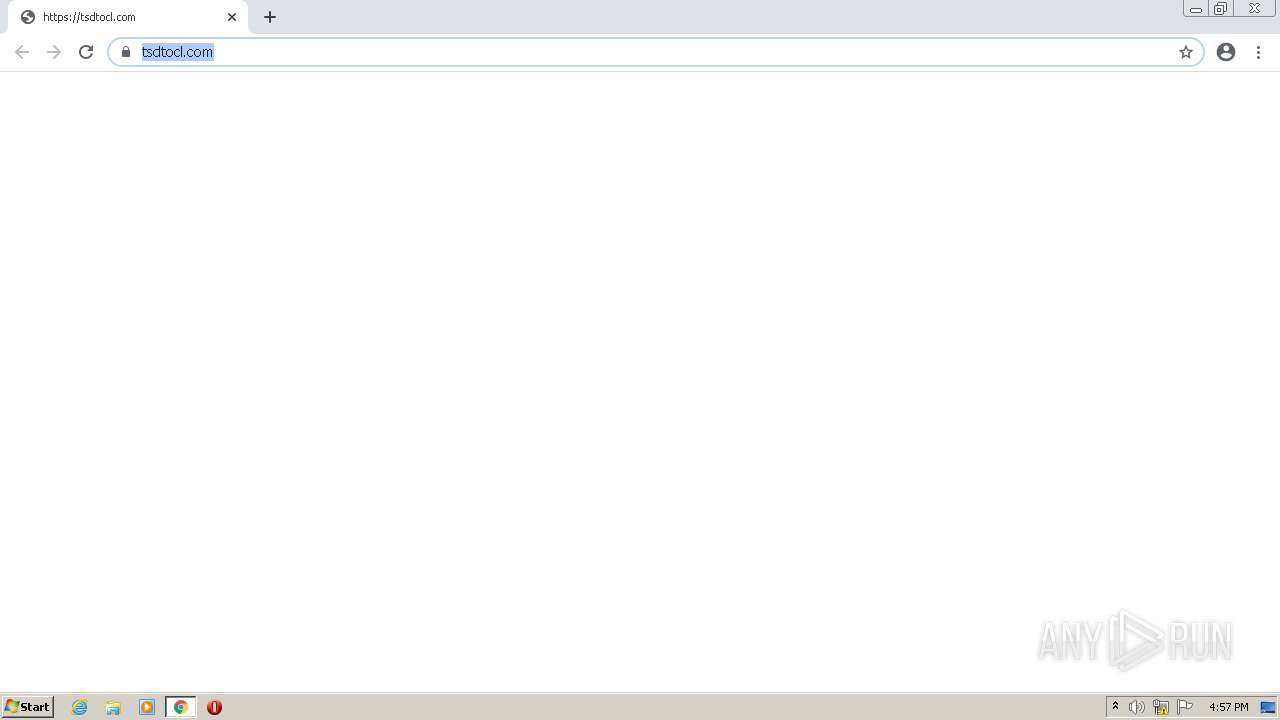Open Windows Explorer folder icon in taskbar
Viewport: 1280px width, 720px height.
[113, 707]
